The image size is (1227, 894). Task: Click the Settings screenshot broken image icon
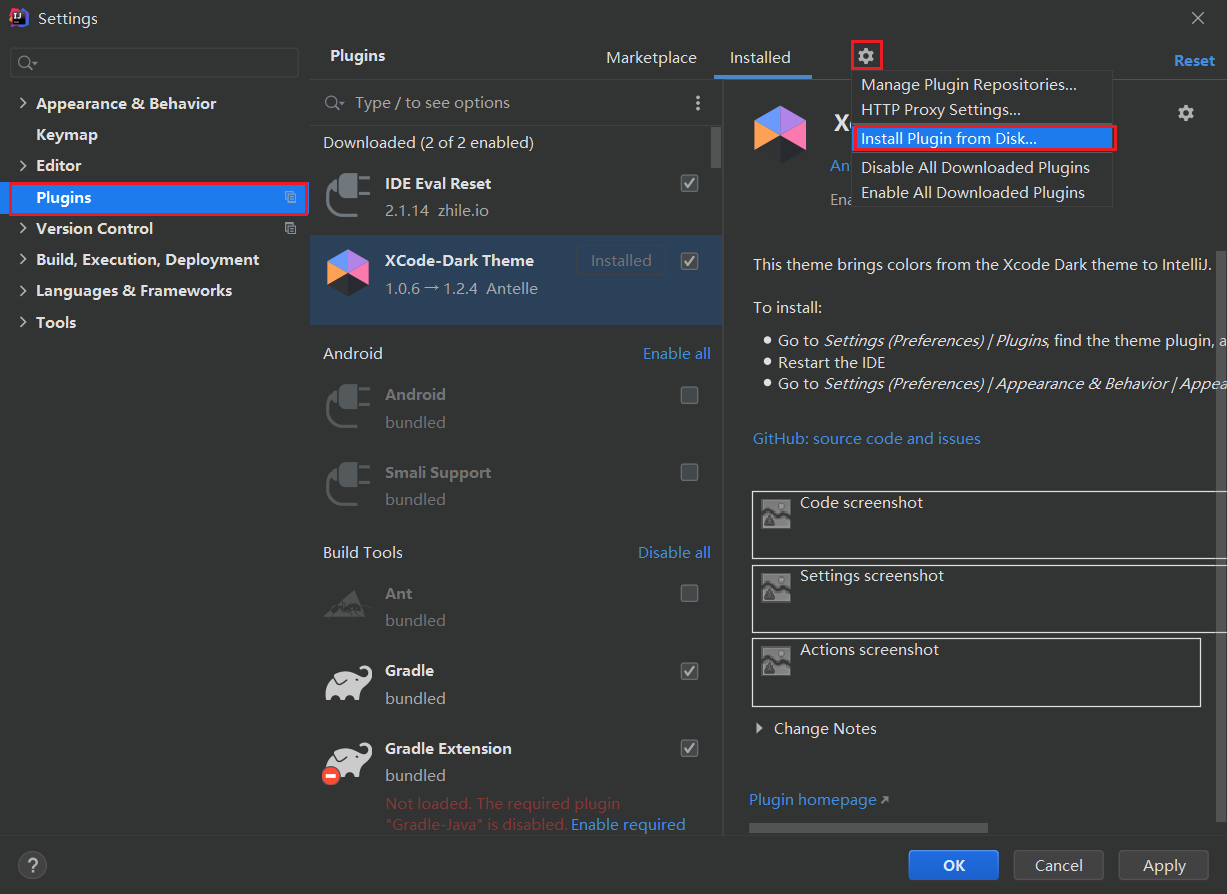pos(776,587)
